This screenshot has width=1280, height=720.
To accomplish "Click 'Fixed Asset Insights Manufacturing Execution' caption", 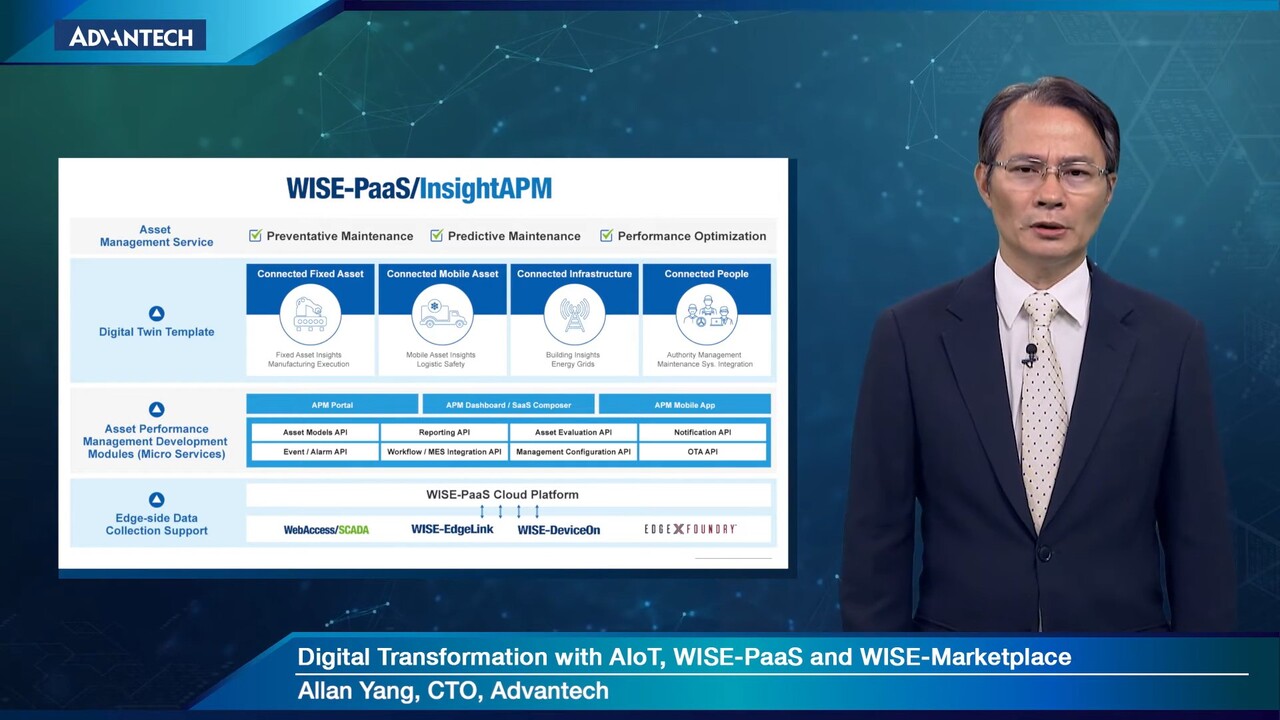I will [309, 359].
